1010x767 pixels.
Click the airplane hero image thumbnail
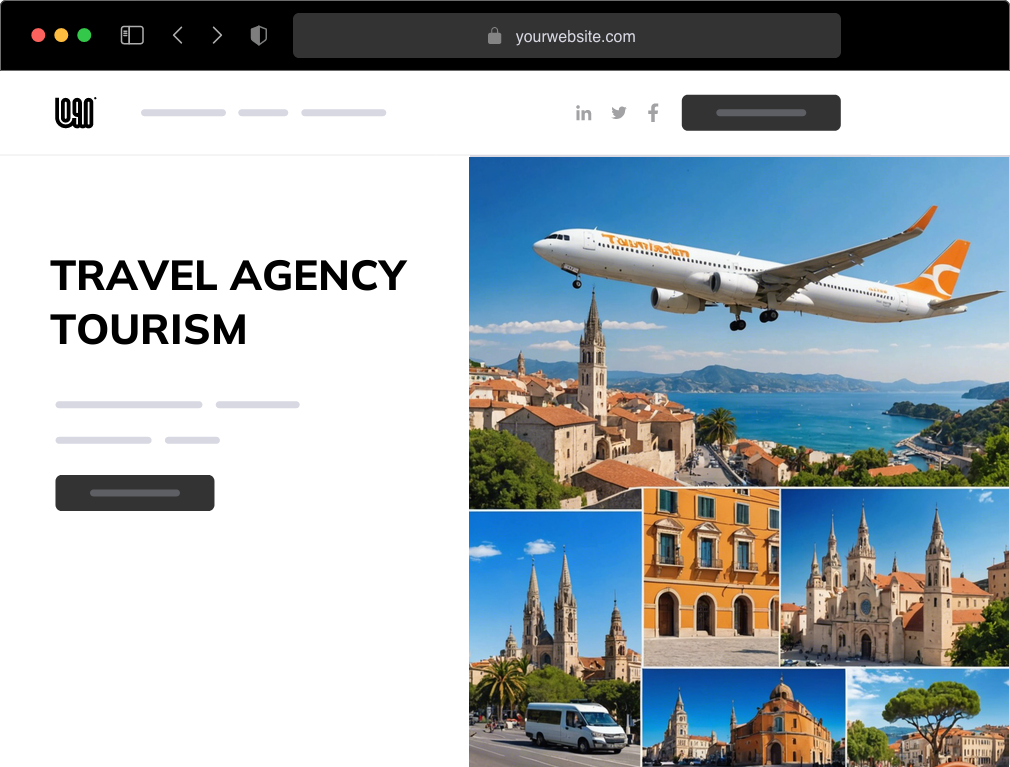tap(739, 320)
